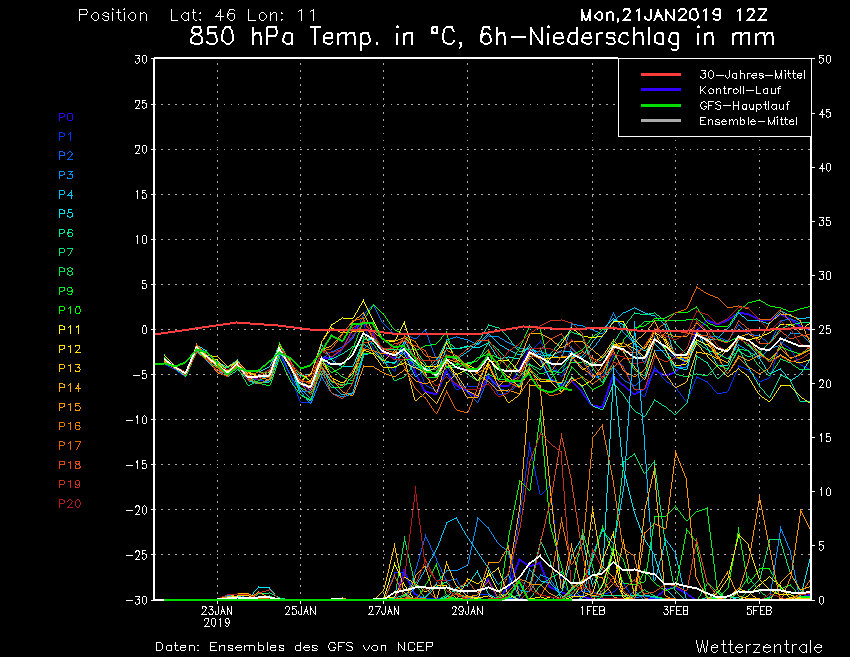
Task: Pick the P3 ensemble label
Action: coord(66,175)
